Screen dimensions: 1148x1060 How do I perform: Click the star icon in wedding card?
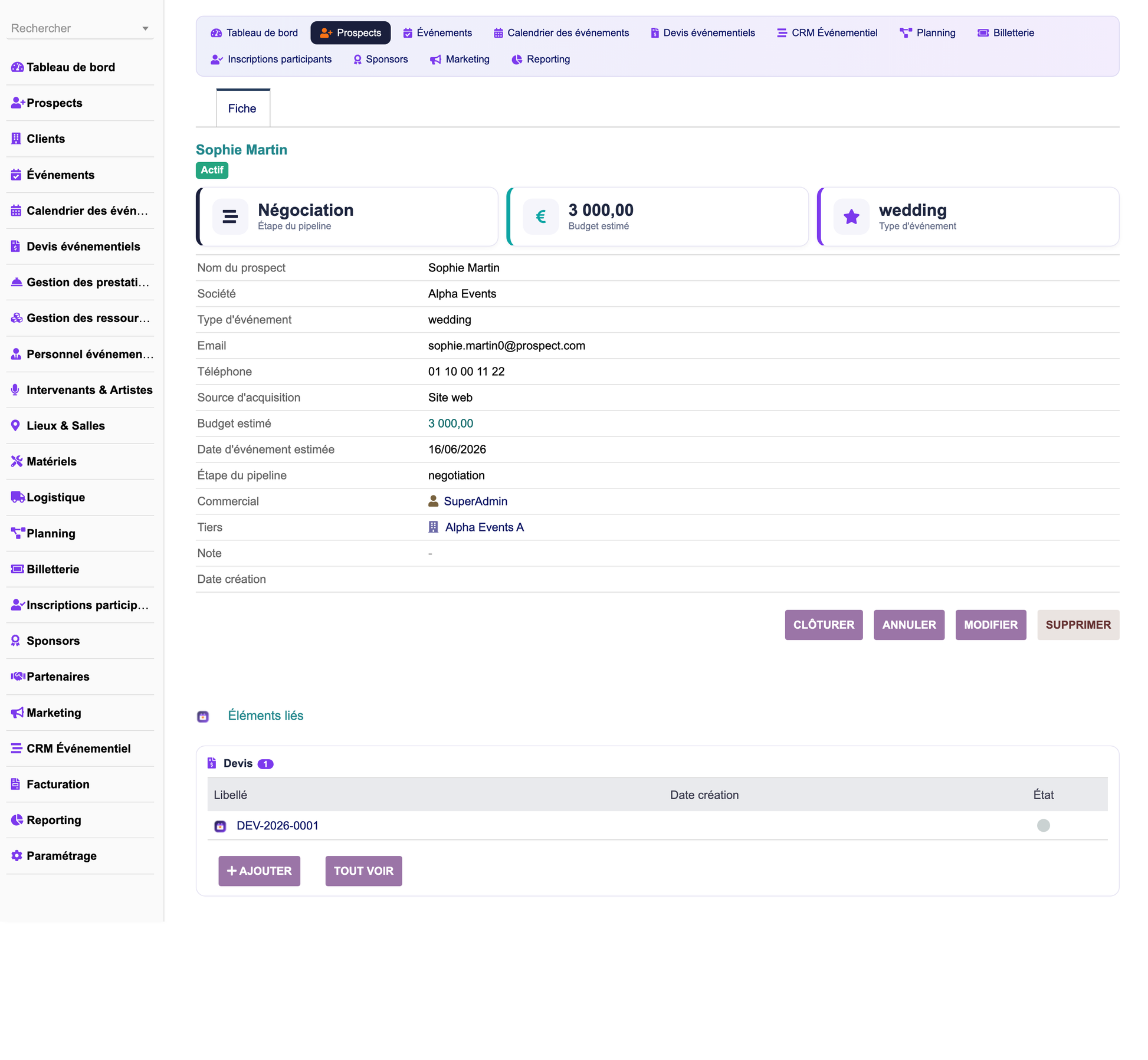coord(851,217)
